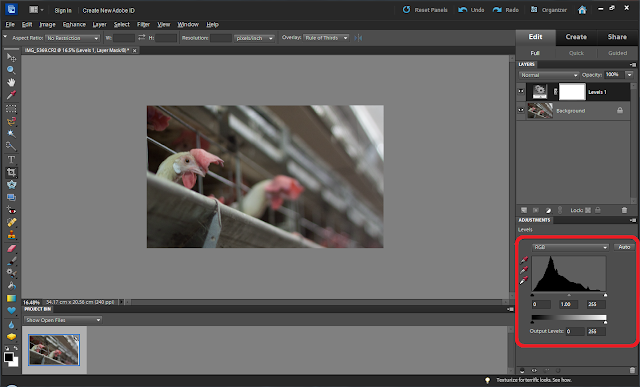This screenshot has width=640, height=387.
Task: Select the Spot Healing Brush tool
Action: coord(11,222)
